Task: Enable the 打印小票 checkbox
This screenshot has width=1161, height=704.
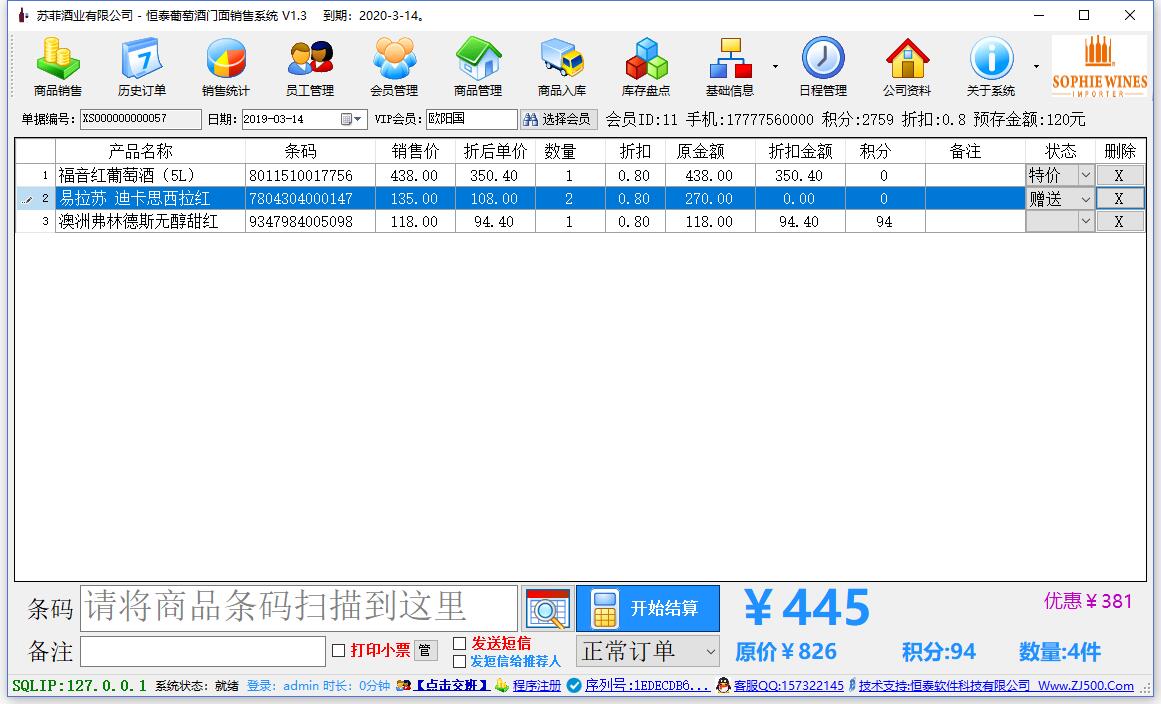Action: pos(338,651)
